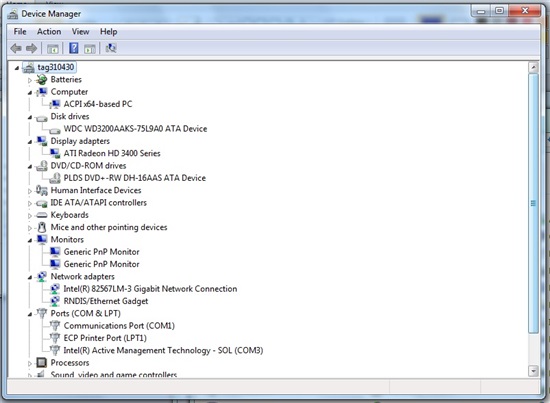Select the tag310430 computer name
This screenshot has width=550, height=403.
[x=56, y=67]
